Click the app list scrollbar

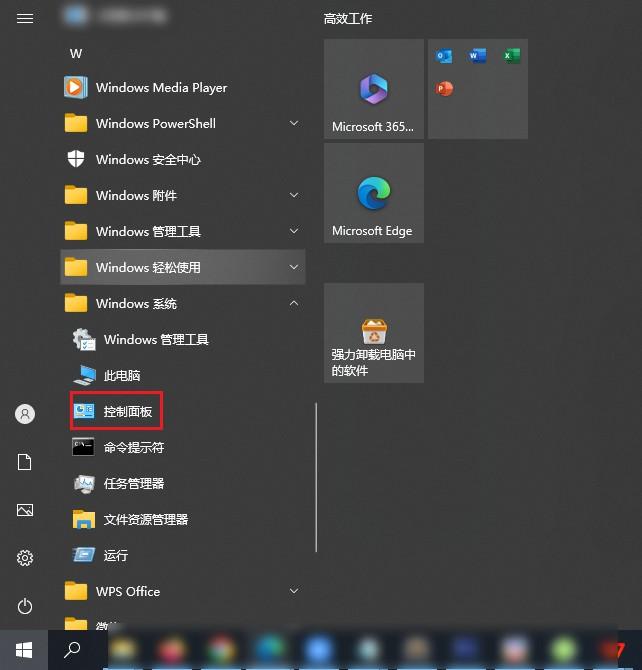click(x=316, y=477)
